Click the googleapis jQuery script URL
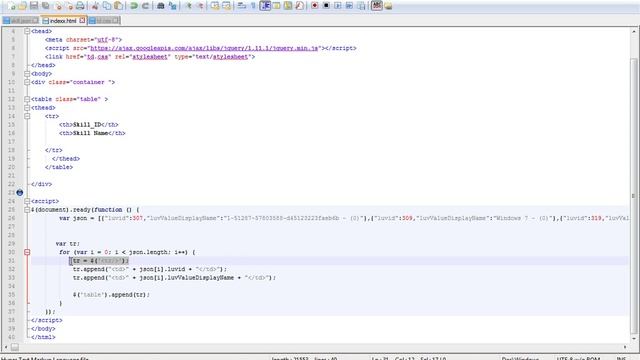The image size is (640, 360). pos(204,48)
